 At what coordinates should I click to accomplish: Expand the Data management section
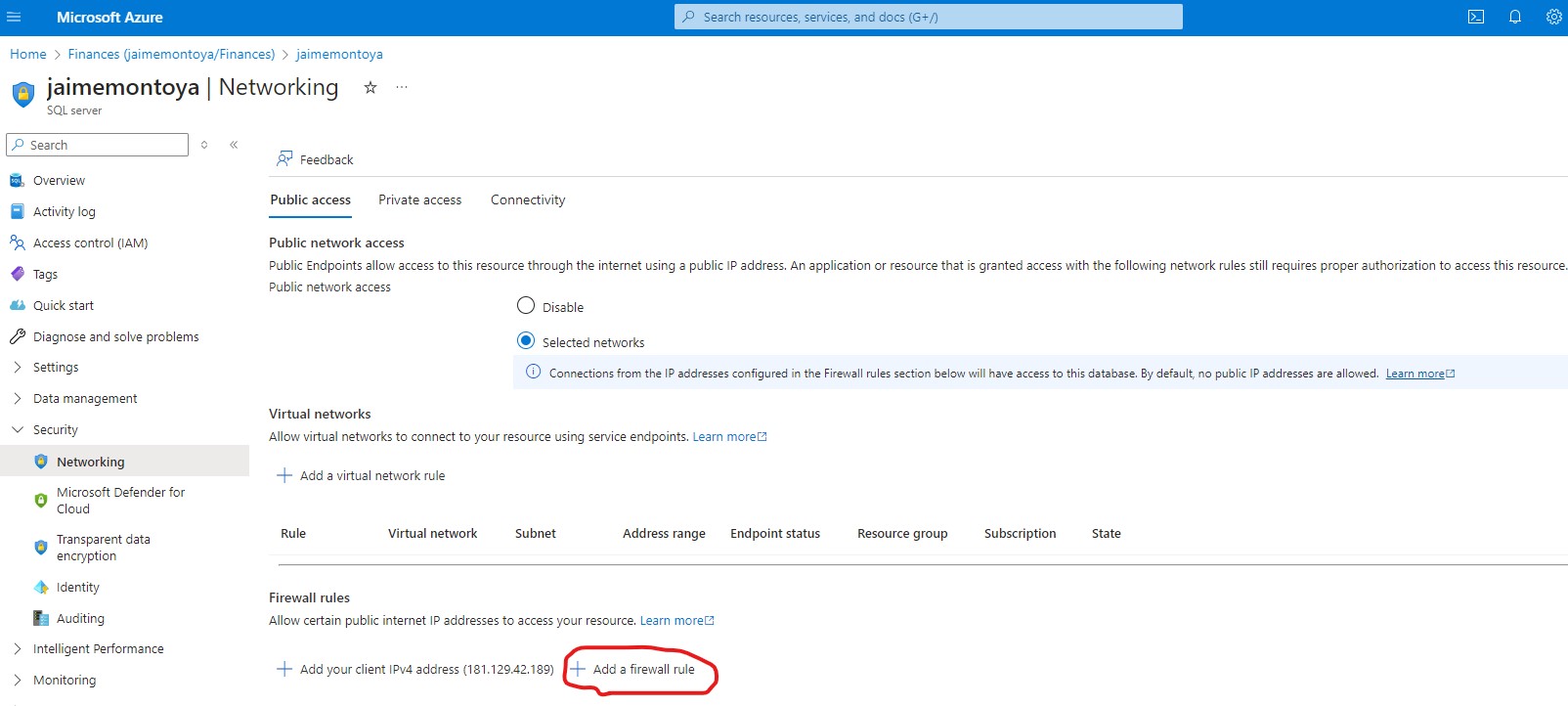pyautogui.click(x=18, y=398)
